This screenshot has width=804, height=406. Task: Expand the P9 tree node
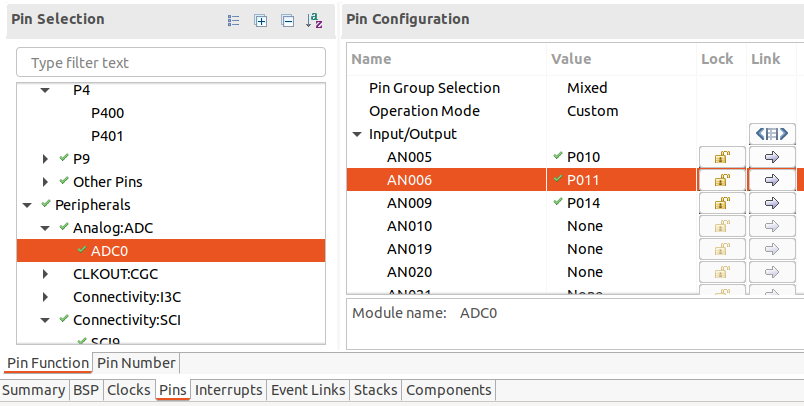click(x=45, y=159)
